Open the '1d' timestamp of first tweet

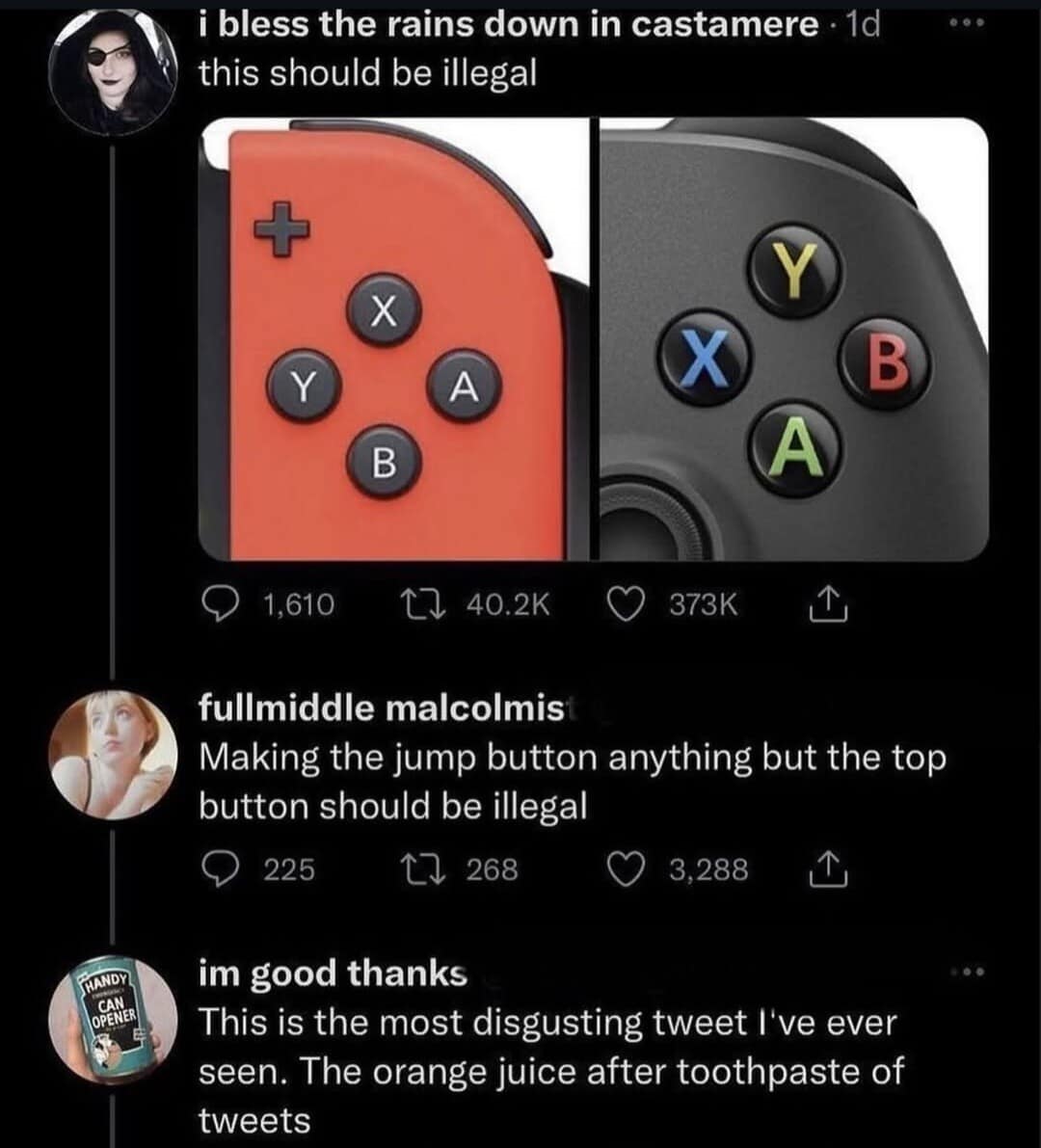click(x=861, y=26)
